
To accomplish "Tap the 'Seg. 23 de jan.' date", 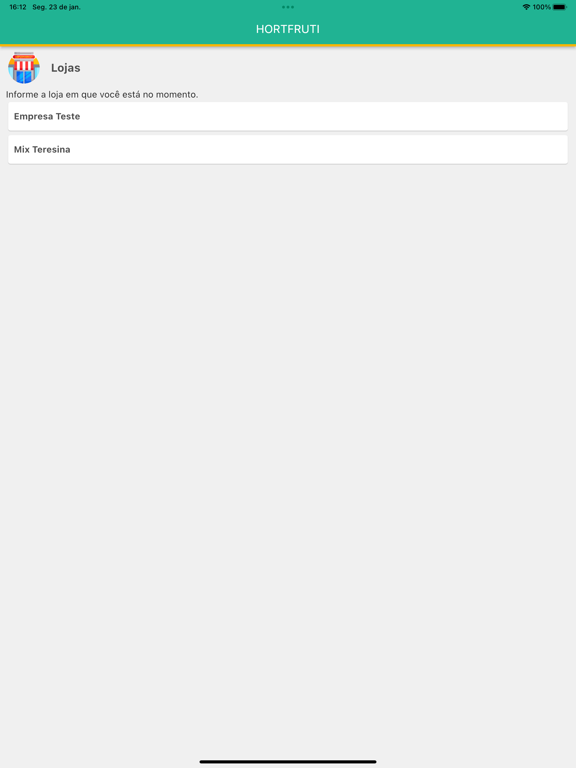I will 56,7.
